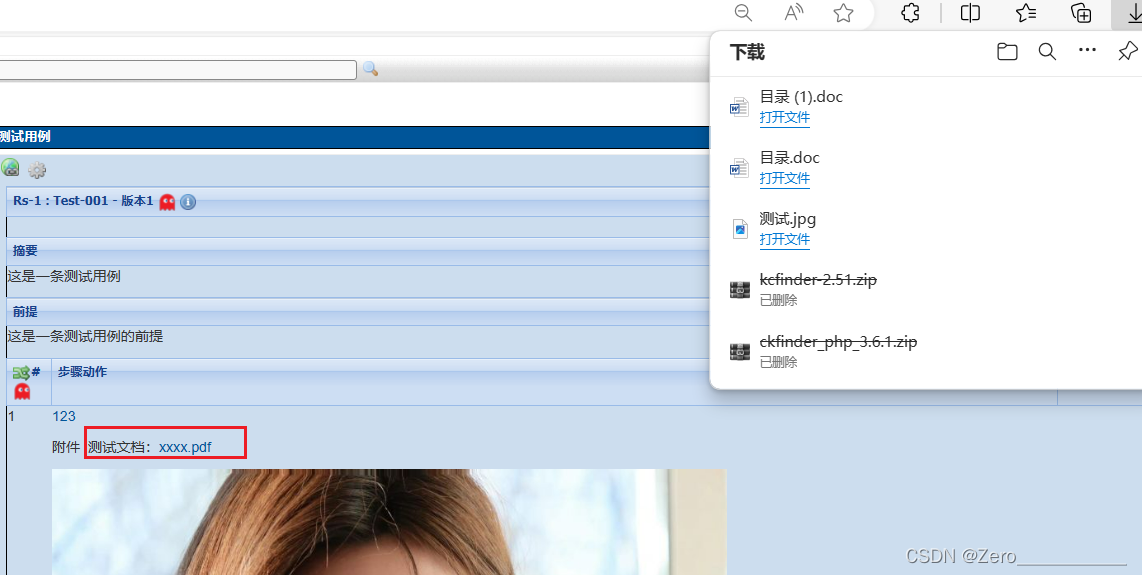Open the xxxx.pdf attachment link
1142x575 pixels.
click(185, 447)
